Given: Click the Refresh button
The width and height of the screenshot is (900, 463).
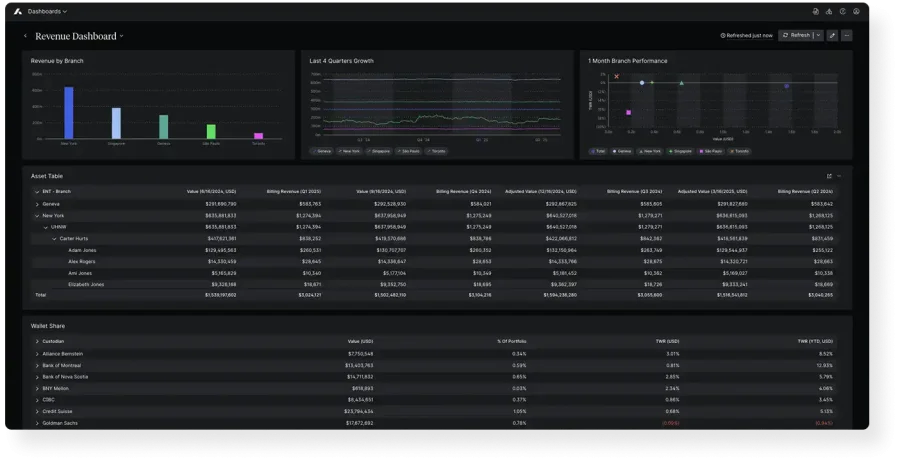Looking at the screenshot, I should (x=796, y=35).
